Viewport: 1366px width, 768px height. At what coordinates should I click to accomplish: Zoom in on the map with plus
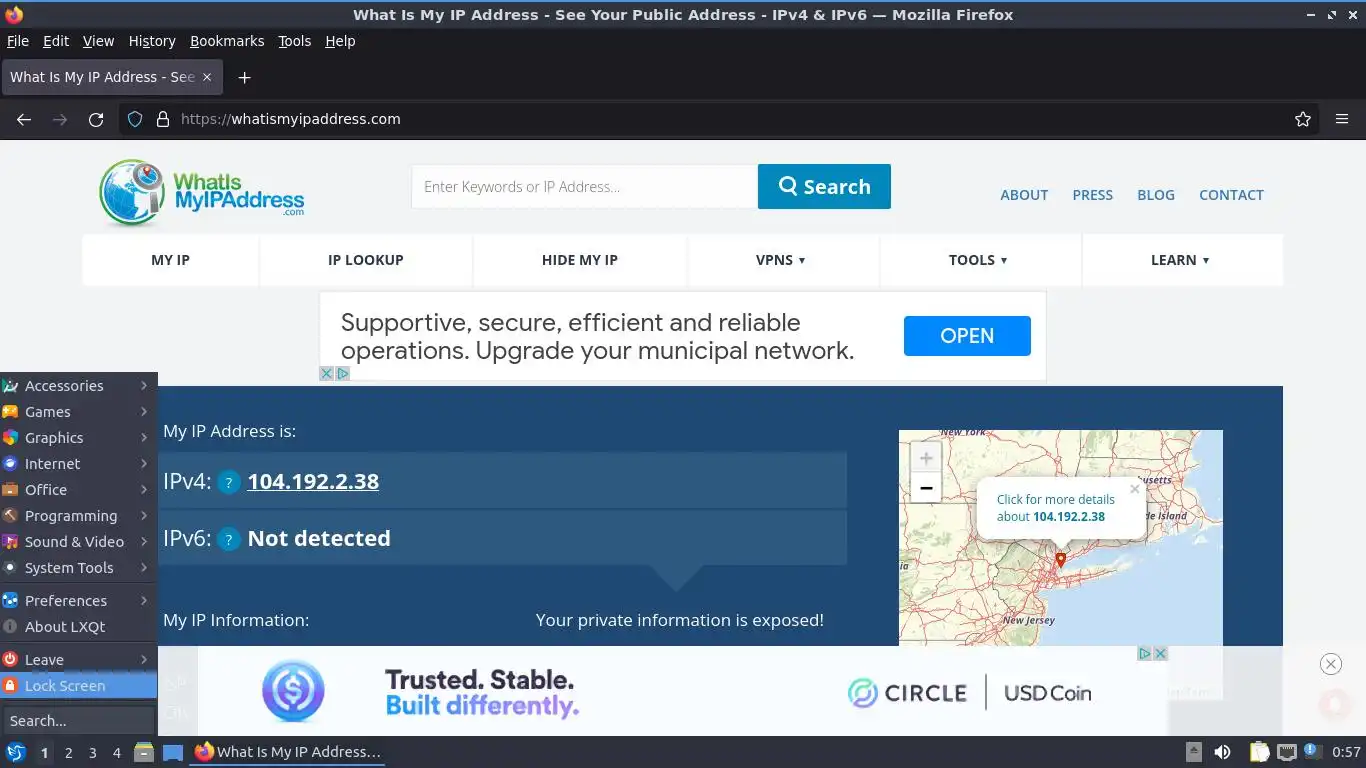tap(926, 458)
